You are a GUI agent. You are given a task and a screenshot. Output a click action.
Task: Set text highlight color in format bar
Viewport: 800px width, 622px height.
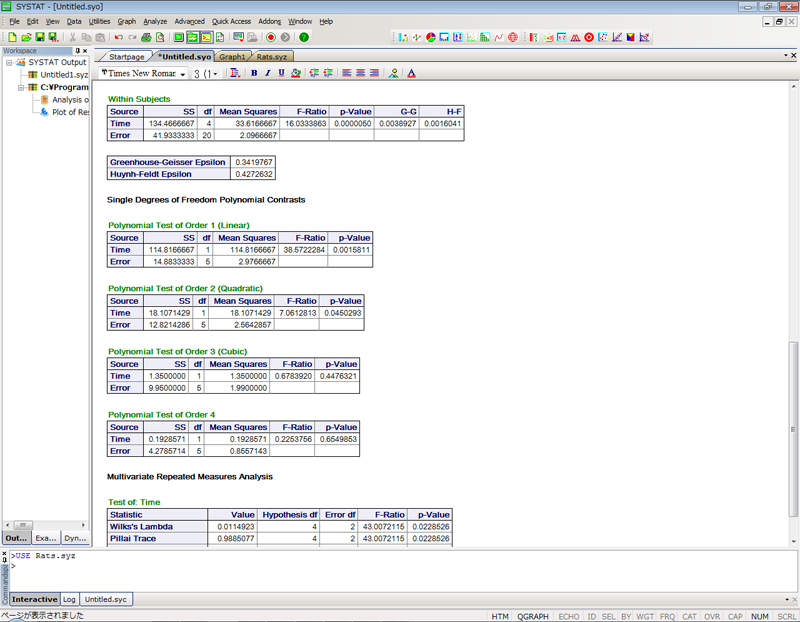pos(295,73)
